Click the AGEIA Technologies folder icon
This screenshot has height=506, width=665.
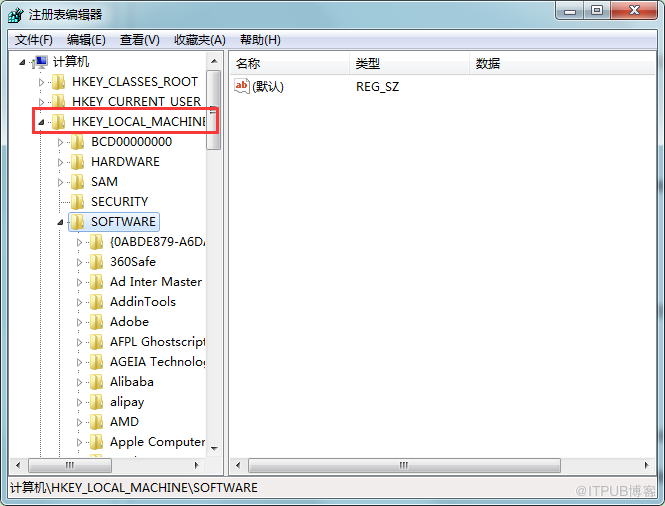click(96, 362)
